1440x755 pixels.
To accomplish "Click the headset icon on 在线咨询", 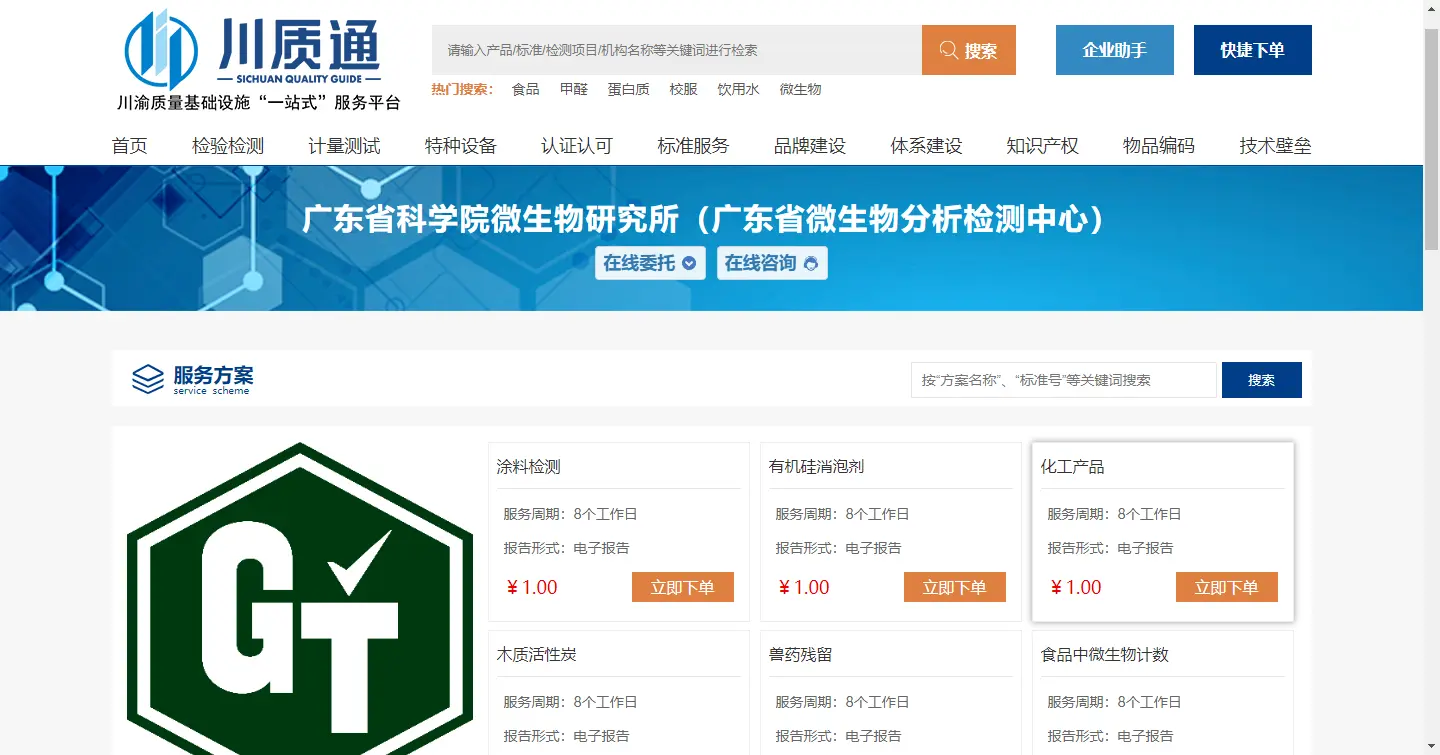I will tap(811, 264).
